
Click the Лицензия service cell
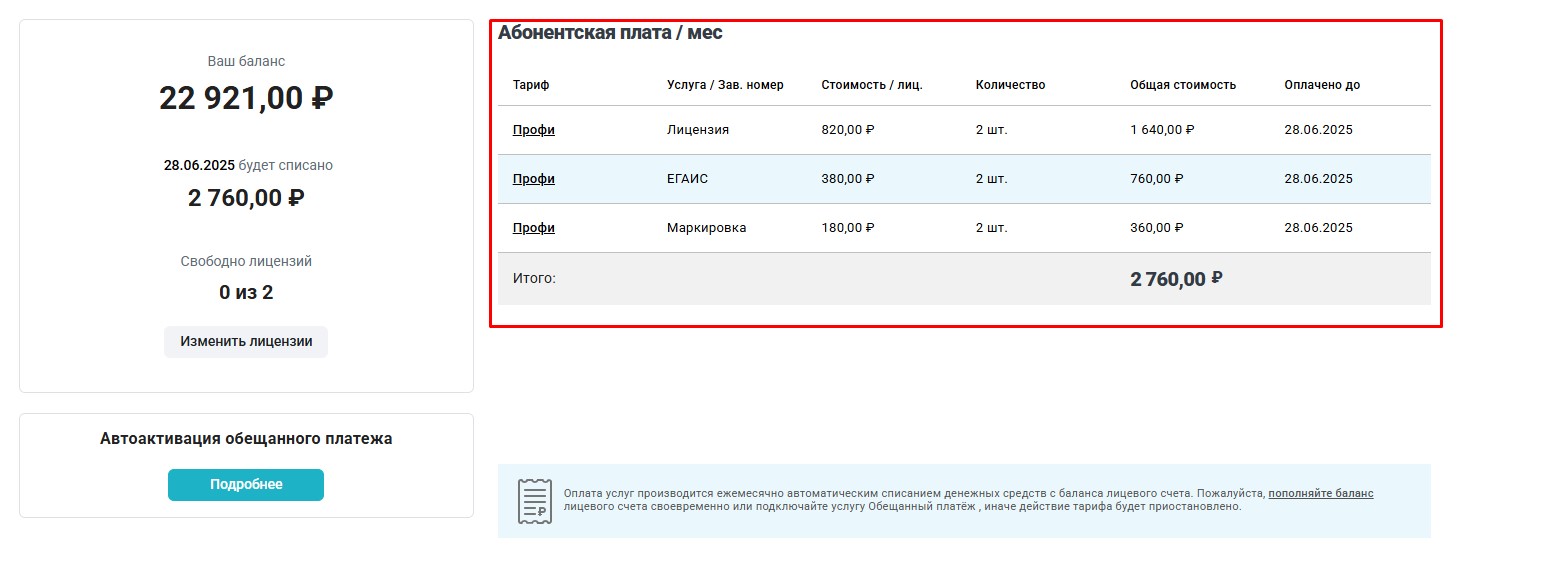click(x=698, y=130)
